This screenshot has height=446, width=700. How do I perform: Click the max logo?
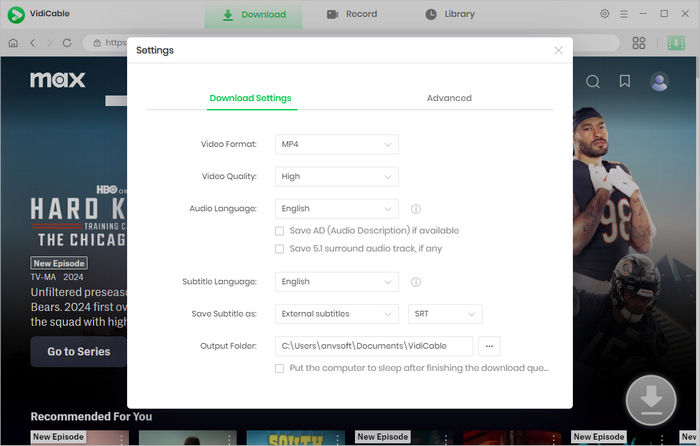click(58, 80)
